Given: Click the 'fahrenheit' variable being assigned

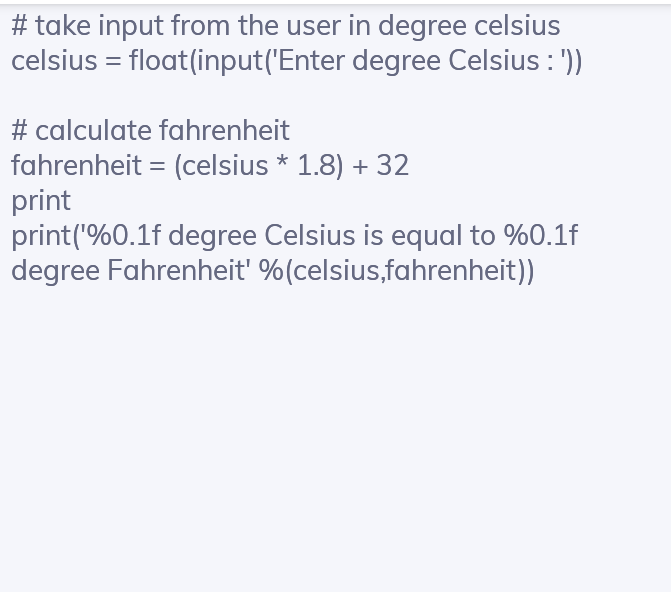Looking at the screenshot, I should pyautogui.click(x=76, y=165).
